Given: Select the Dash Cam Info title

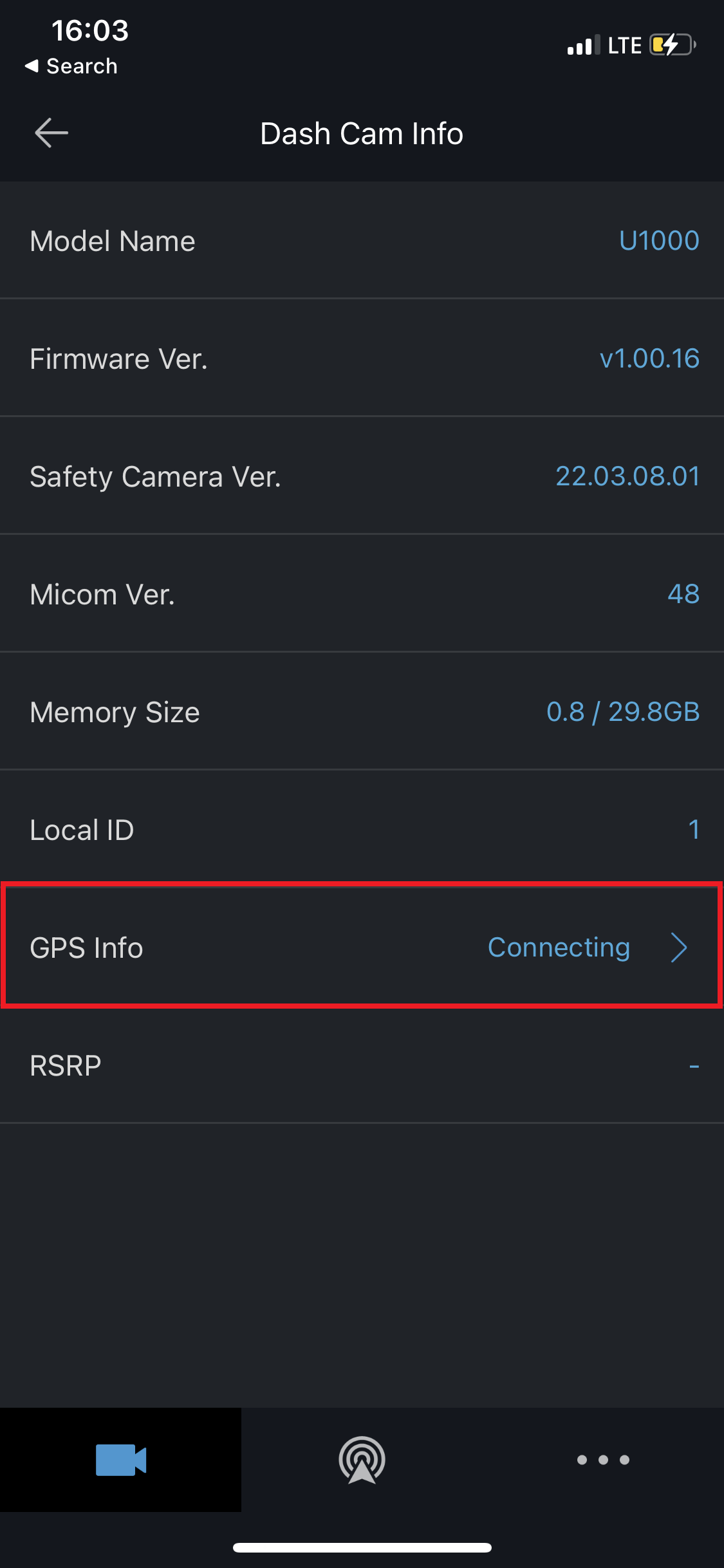Looking at the screenshot, I should click(x=362, y=133).
